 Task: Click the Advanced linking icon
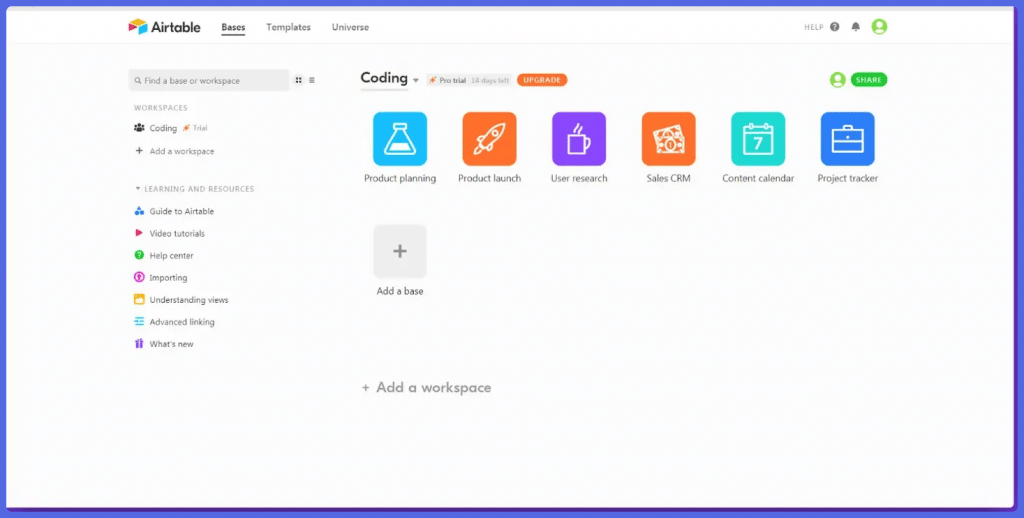138,321
